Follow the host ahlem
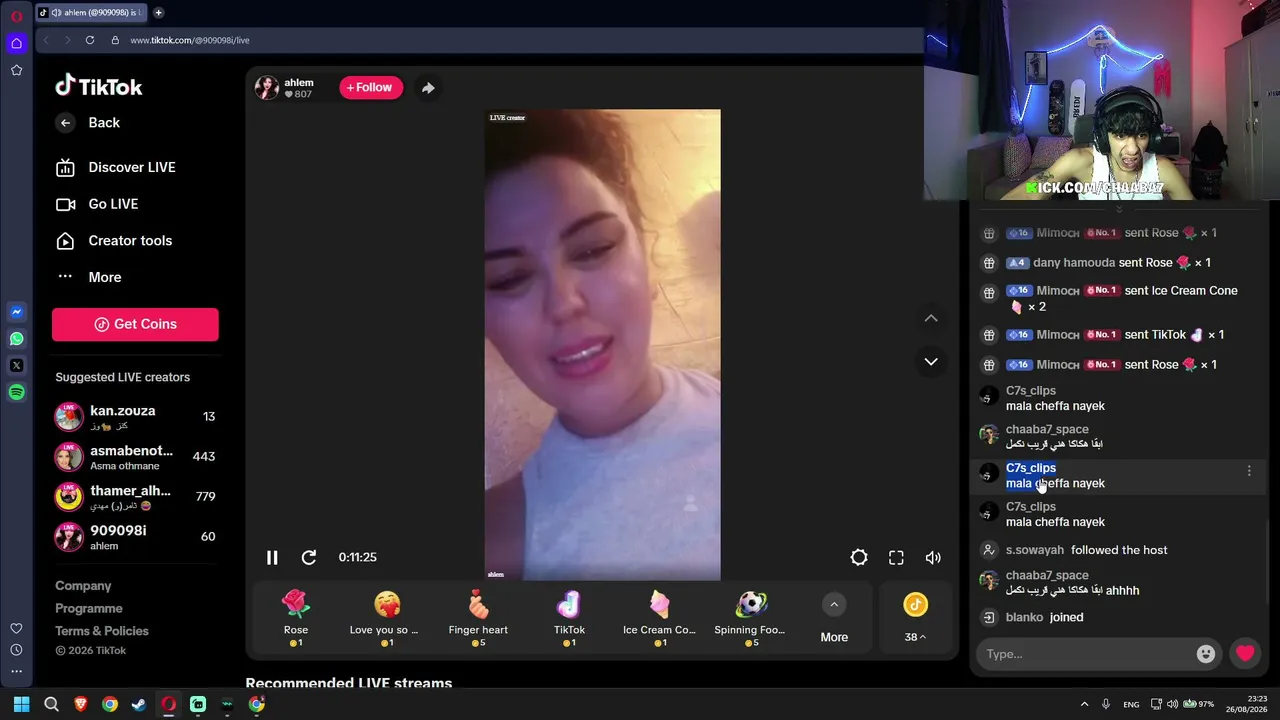1280x720 pixels. click(x=370, y=88)
